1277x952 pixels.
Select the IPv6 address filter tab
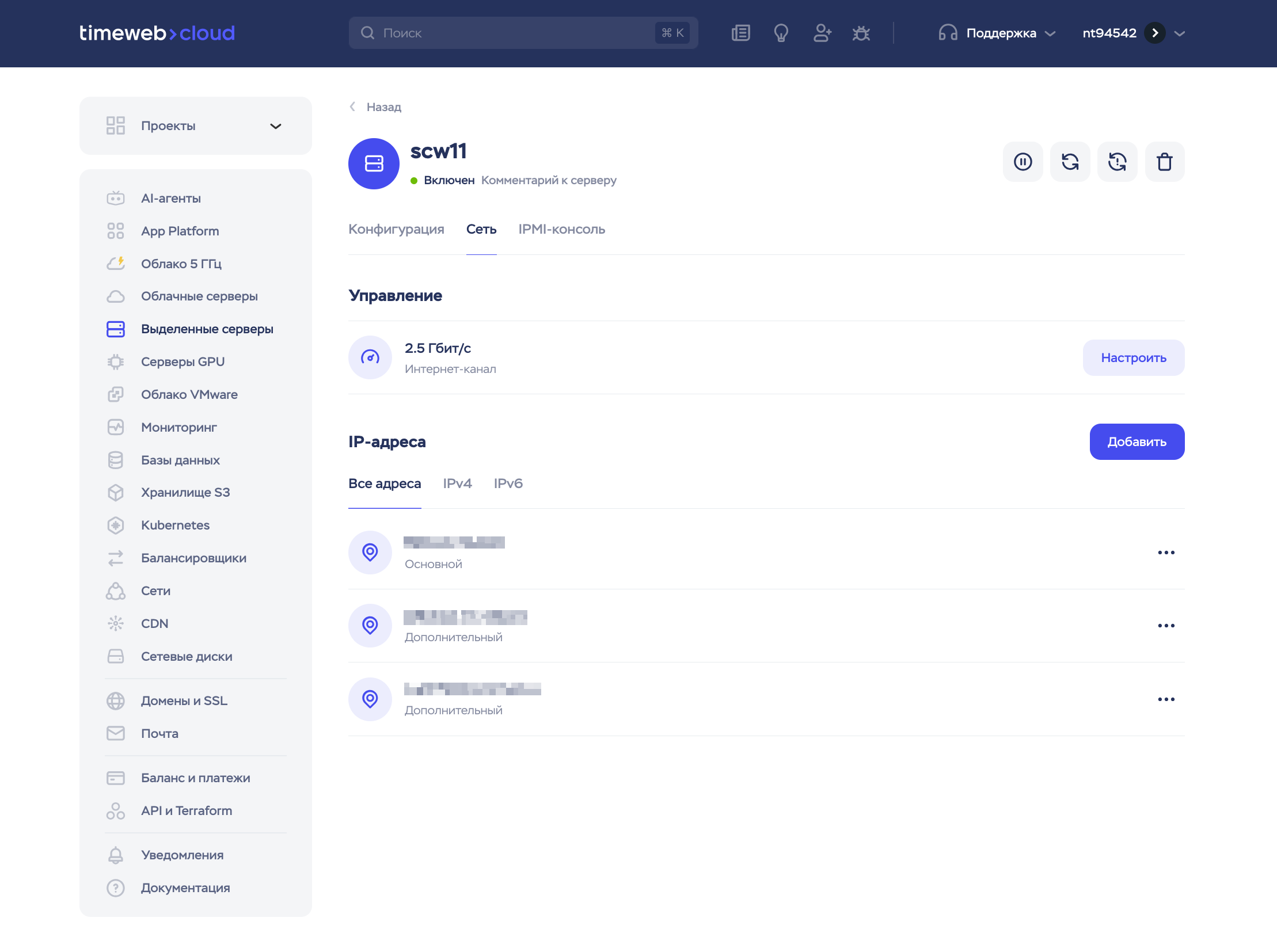(x=508, y=483)
